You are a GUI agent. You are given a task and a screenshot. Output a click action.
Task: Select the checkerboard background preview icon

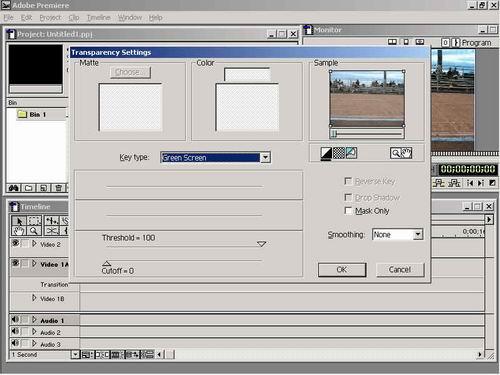[x=339, y=153]
